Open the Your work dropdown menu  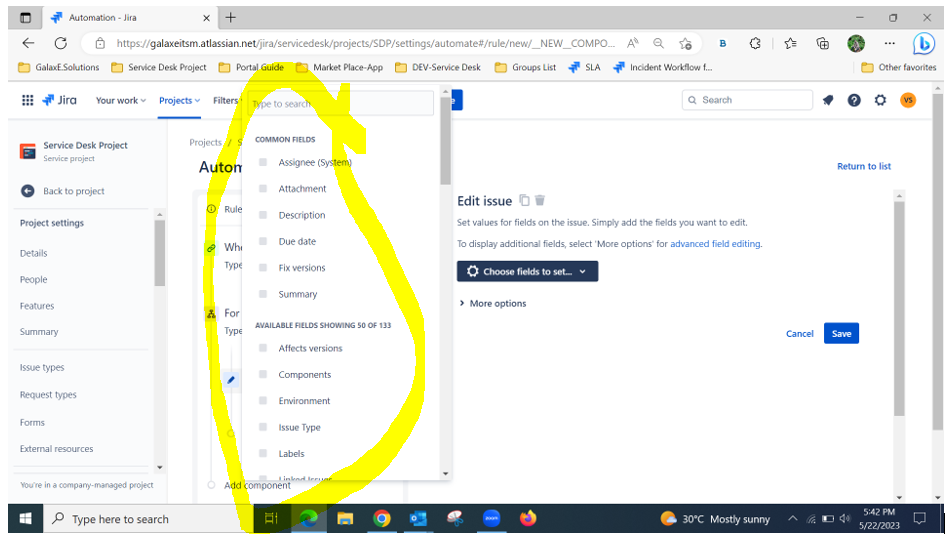point(121,100)
